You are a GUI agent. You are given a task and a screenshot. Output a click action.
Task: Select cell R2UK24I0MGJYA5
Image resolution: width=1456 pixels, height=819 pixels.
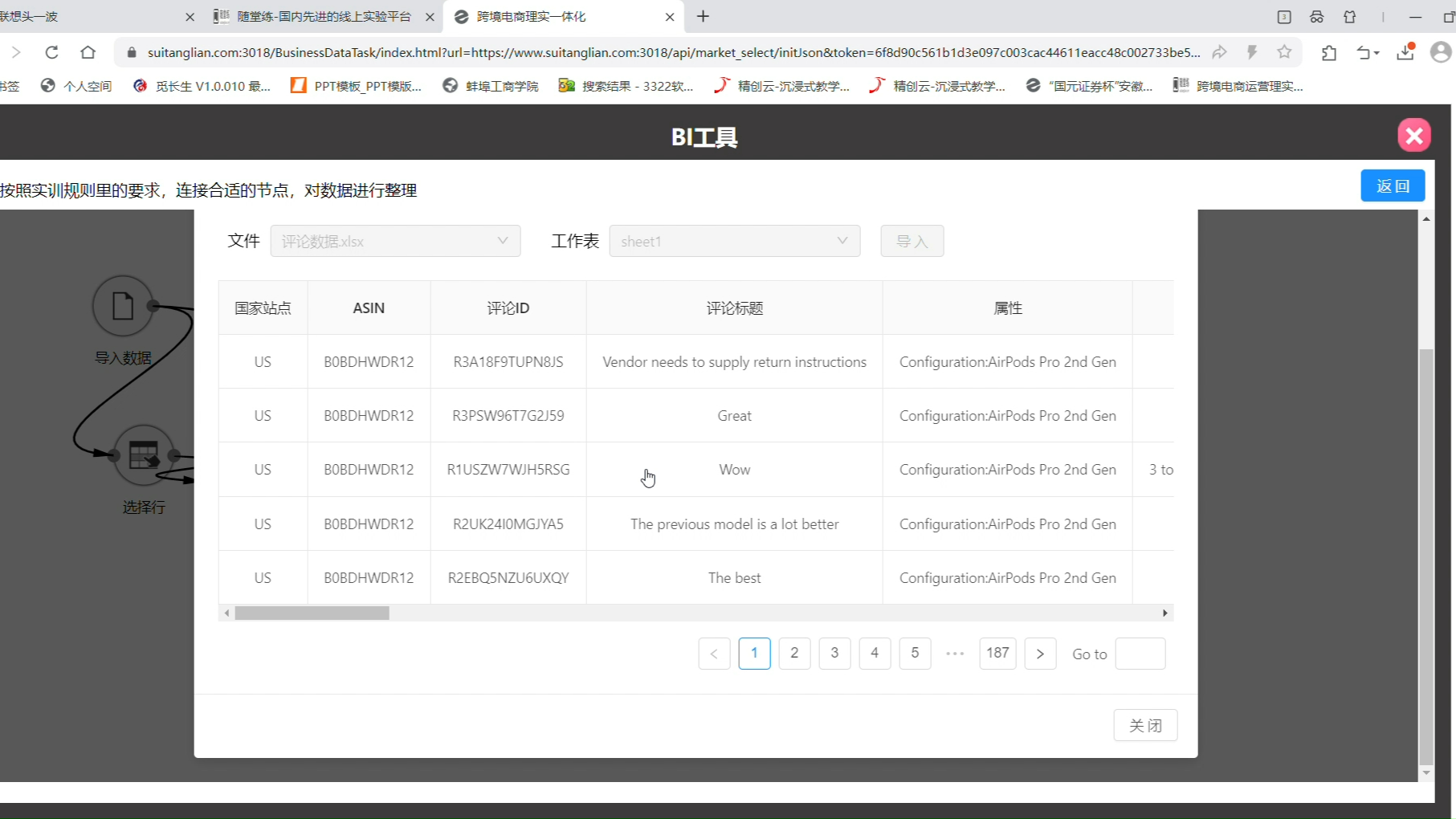click(508, 524)
